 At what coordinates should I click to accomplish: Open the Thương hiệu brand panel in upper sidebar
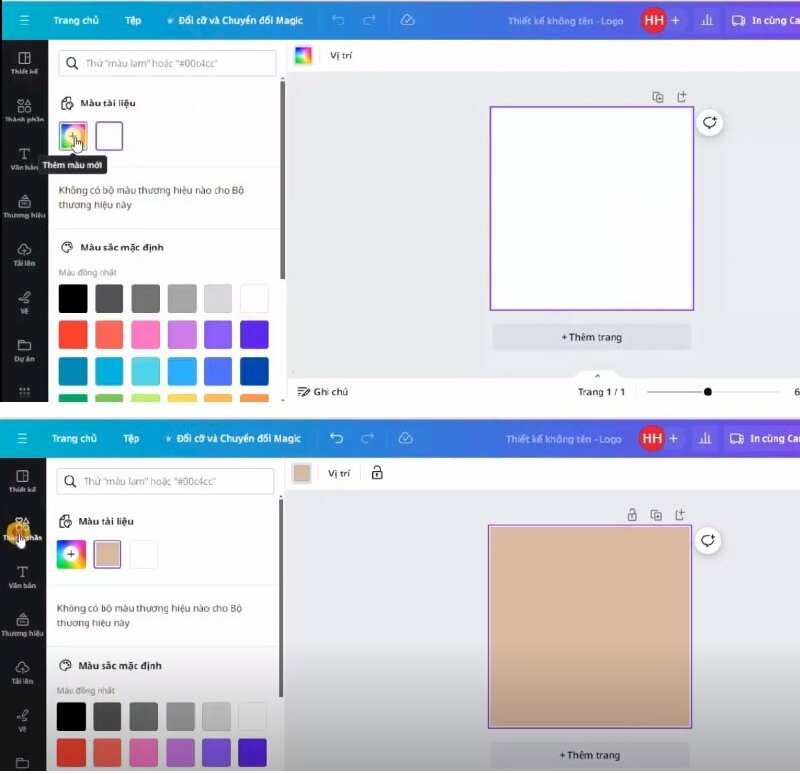(x=24, y=206)
